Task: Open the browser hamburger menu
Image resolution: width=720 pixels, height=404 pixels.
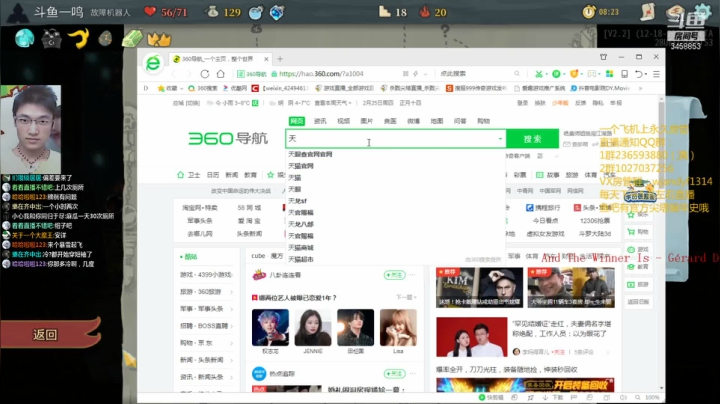Action: pos(656,74)
